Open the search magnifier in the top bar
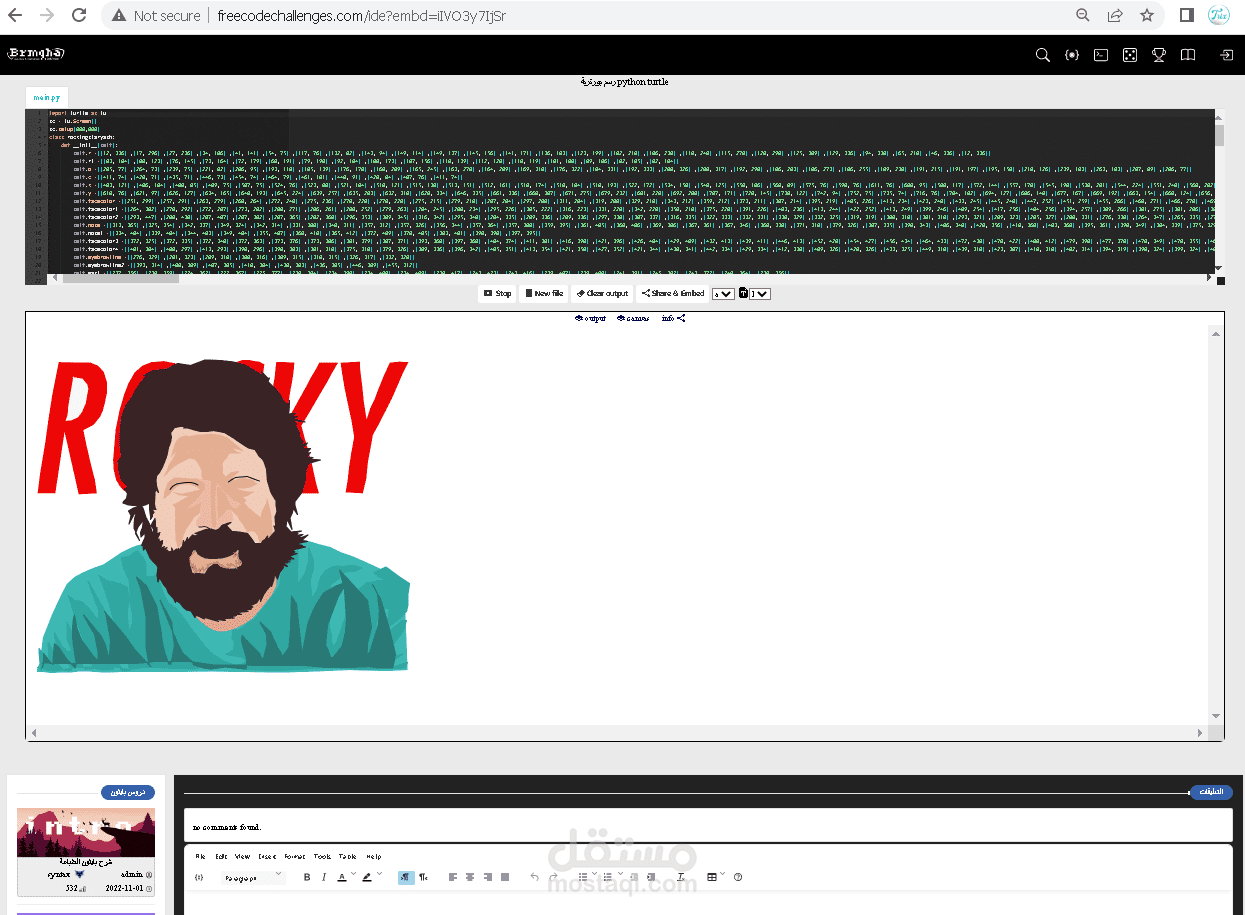 click(1043, 55)
